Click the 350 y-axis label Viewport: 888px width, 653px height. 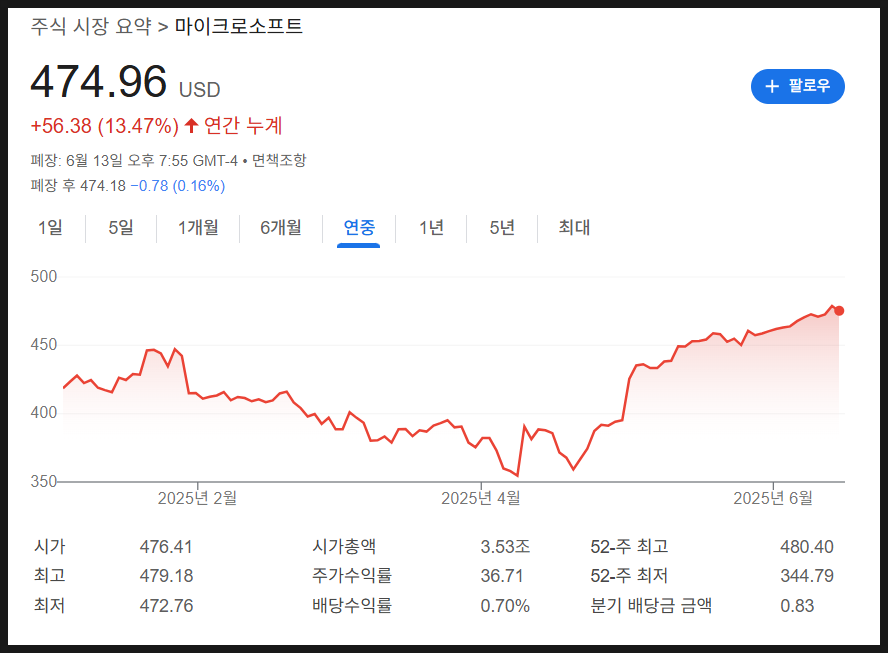[44, 481]
